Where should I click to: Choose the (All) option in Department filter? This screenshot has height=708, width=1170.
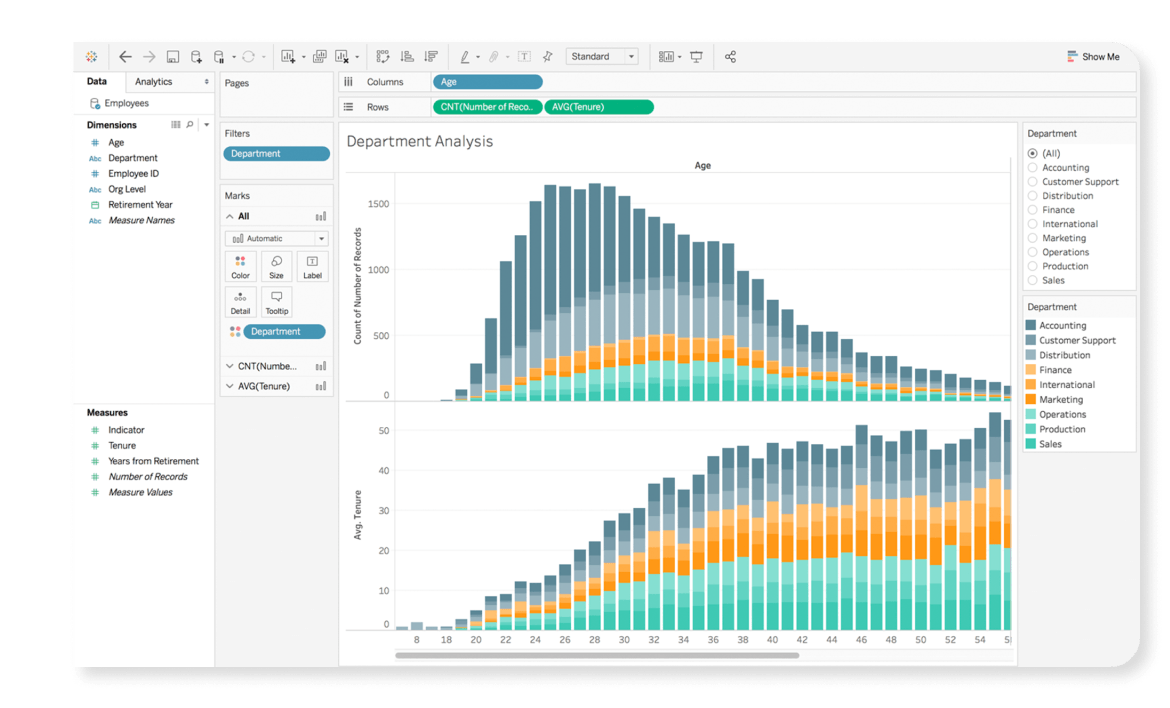click(1031, 153)
